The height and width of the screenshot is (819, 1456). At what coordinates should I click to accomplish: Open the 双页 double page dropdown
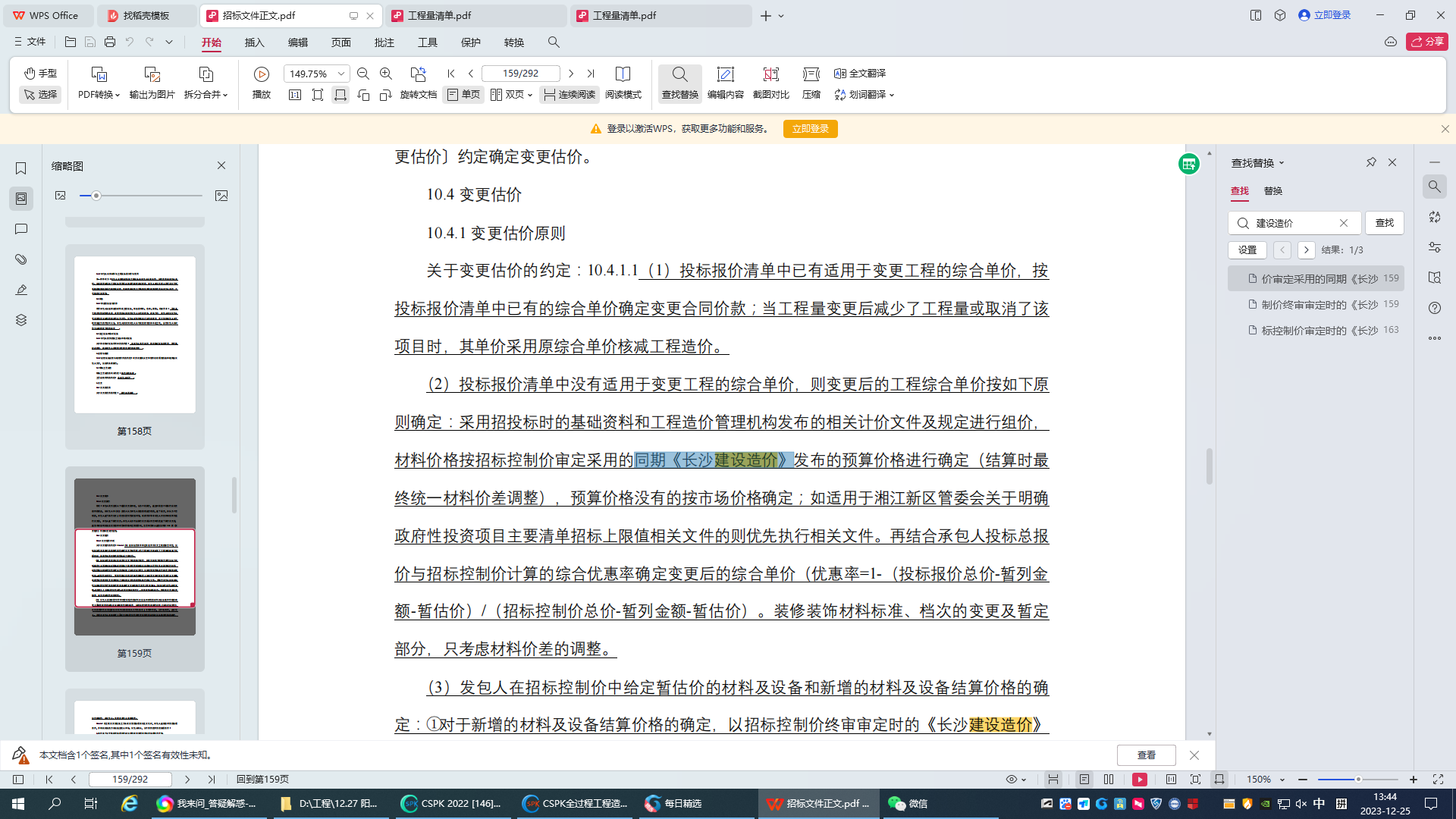tap(511, 94)
